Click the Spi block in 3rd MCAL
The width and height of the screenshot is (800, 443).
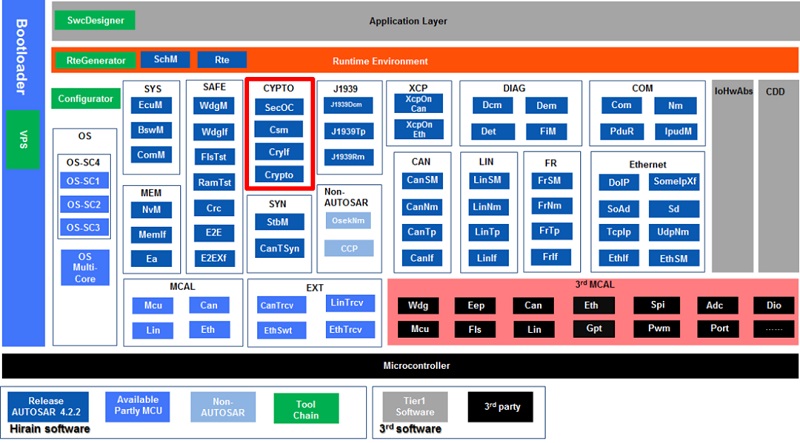click(x=657, y=305)
